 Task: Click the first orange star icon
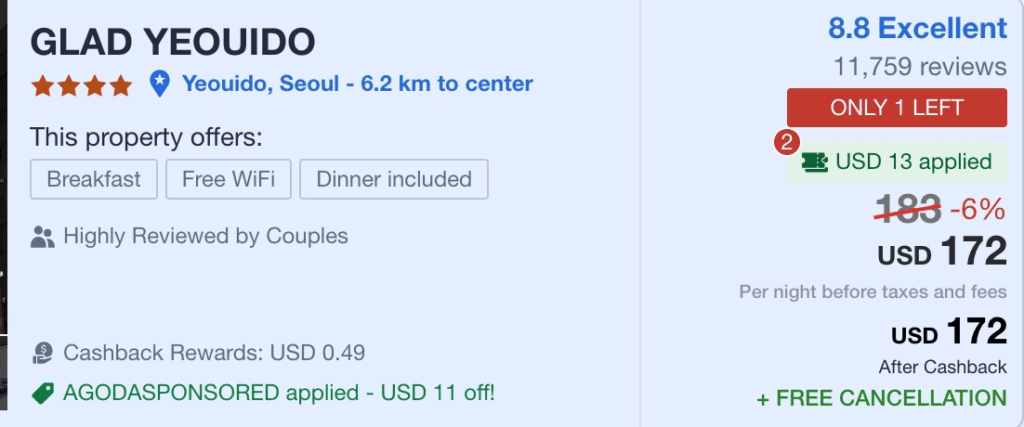click(x=42, y=86)
